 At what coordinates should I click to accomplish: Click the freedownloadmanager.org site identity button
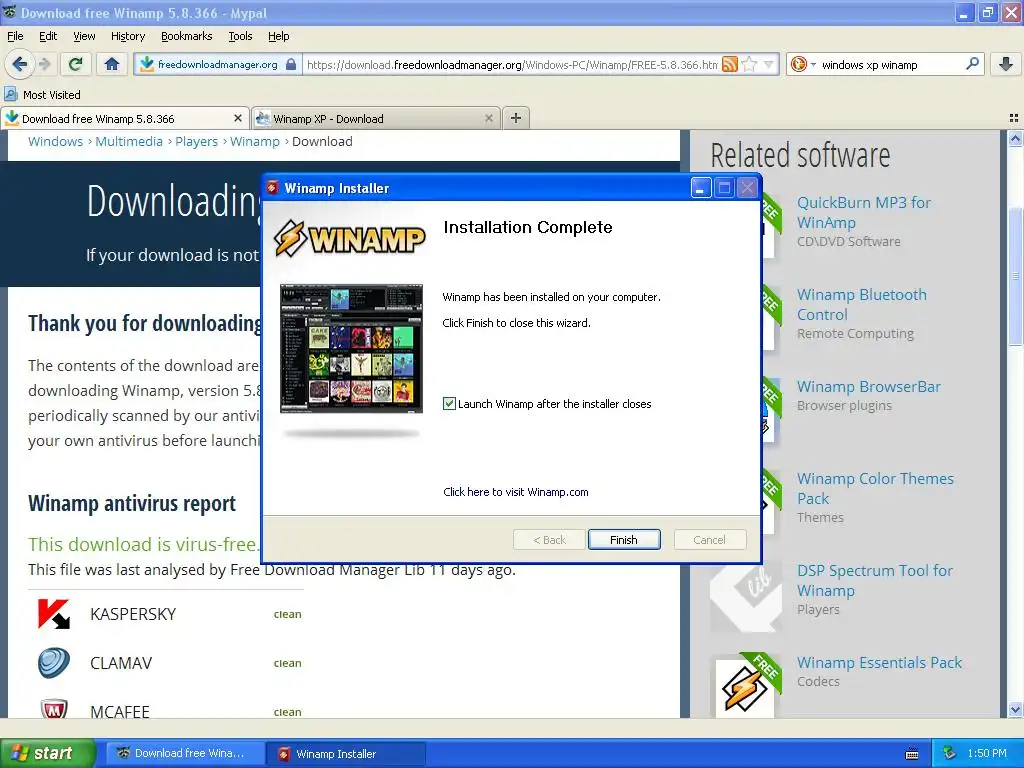coord(218,64)
